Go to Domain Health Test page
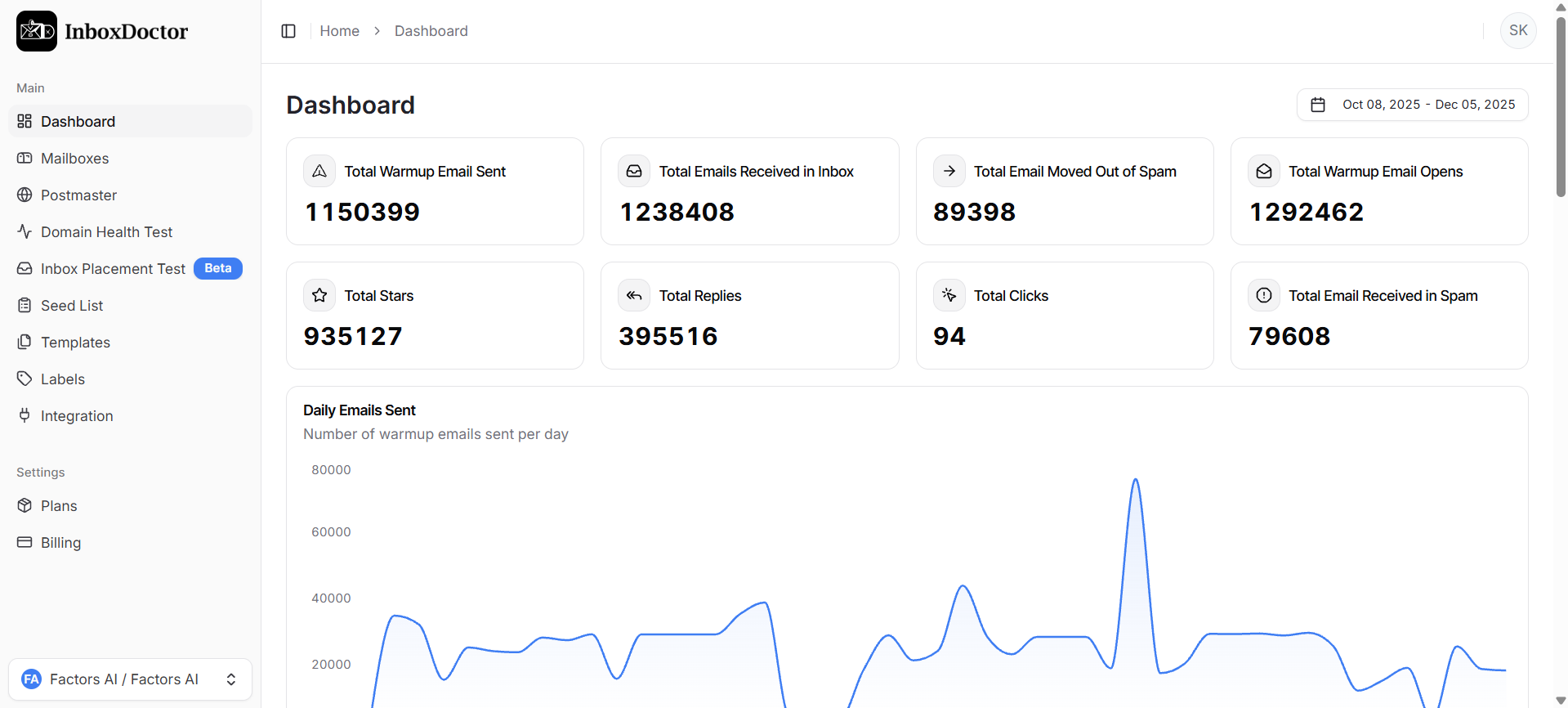1568x708 pixels. pos(106,232)
